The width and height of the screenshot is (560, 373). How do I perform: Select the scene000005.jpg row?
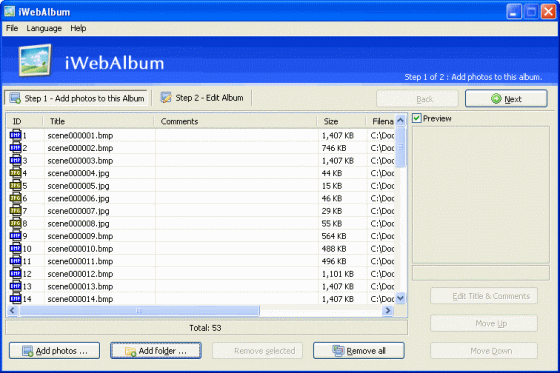tap(201, 185)
